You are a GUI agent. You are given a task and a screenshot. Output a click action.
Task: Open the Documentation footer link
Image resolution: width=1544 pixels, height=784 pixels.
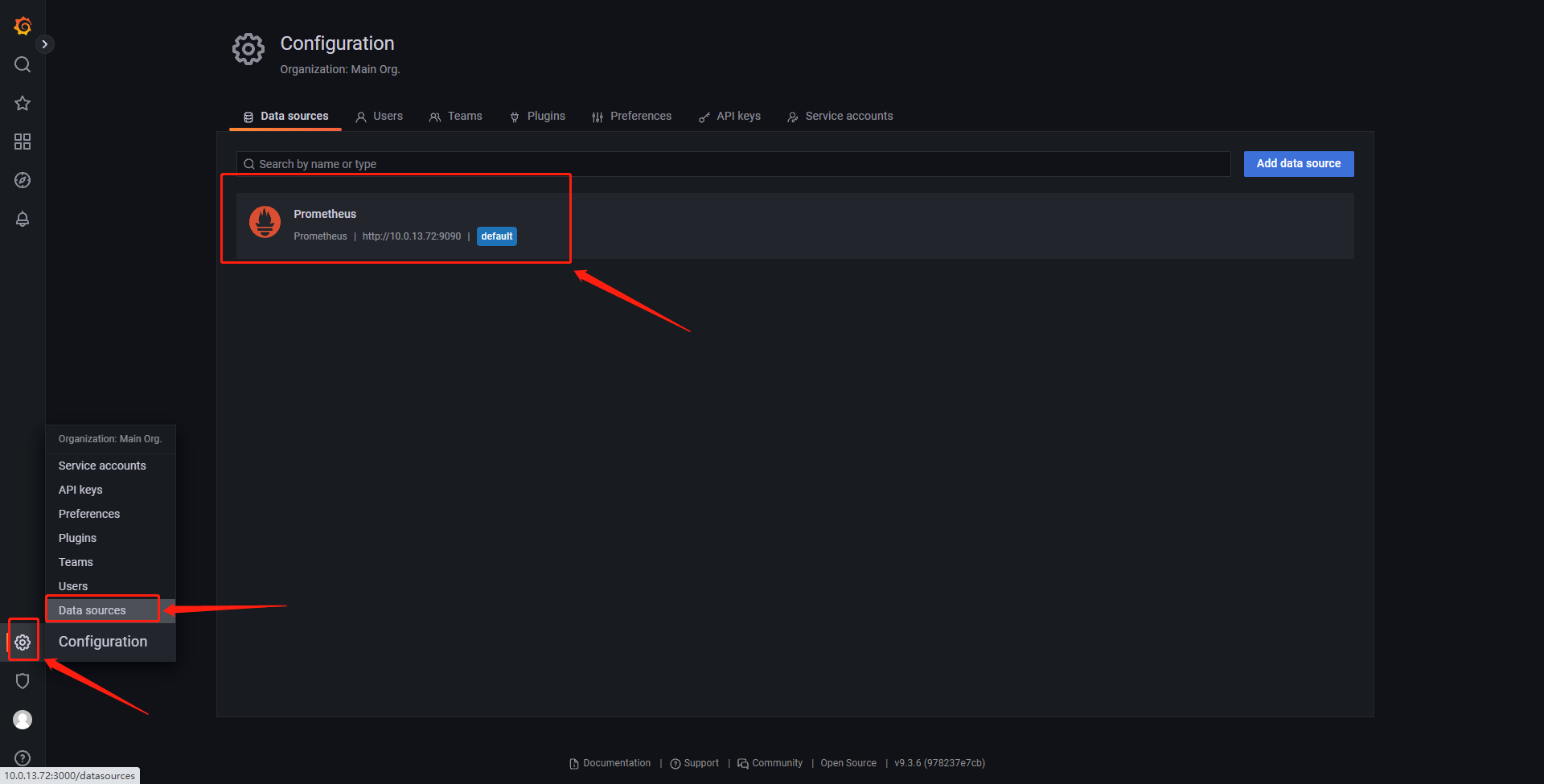610,763
